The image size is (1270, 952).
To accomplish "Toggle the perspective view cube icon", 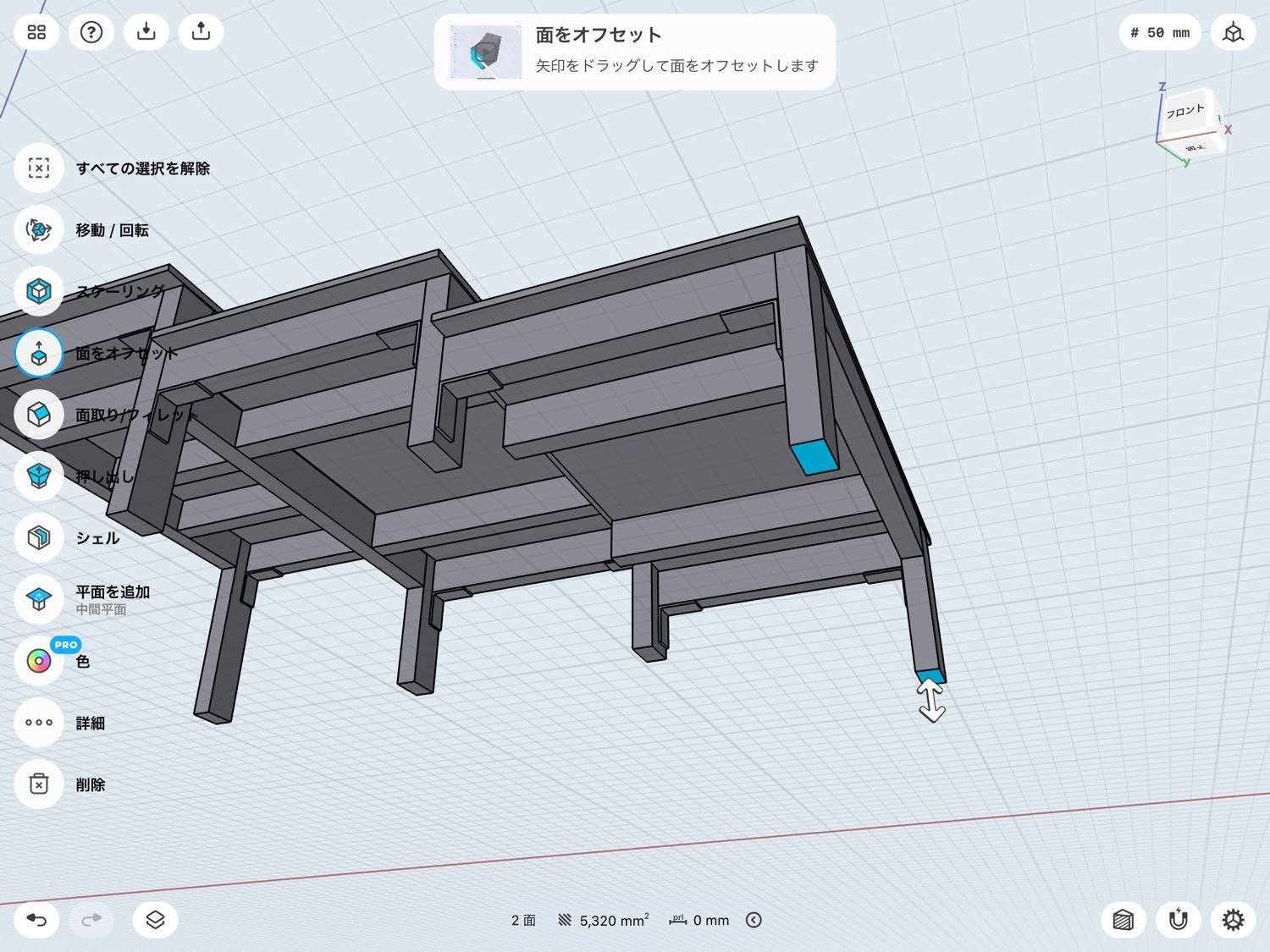I will (x=1233, y=33).
